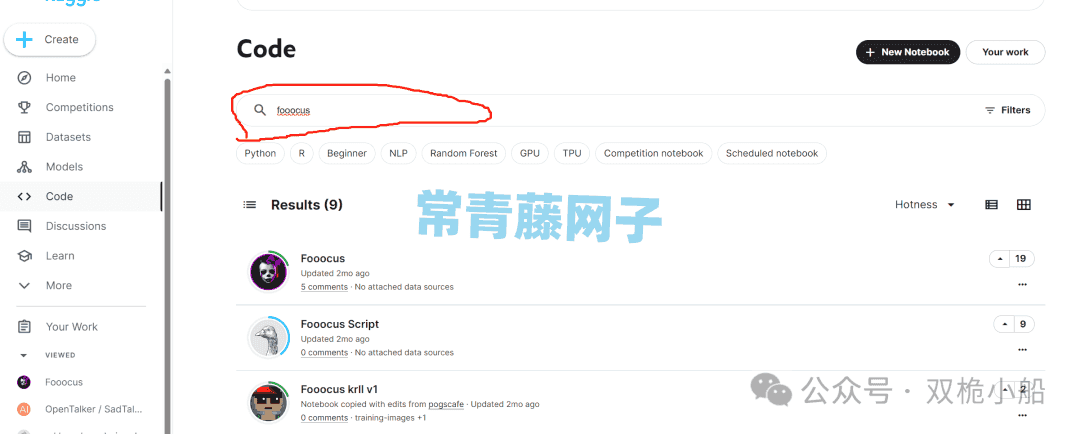Viewport: 1080px width, 434px height.
Task: Open more options for Fooocus notebook
Action: [1022, 285]
